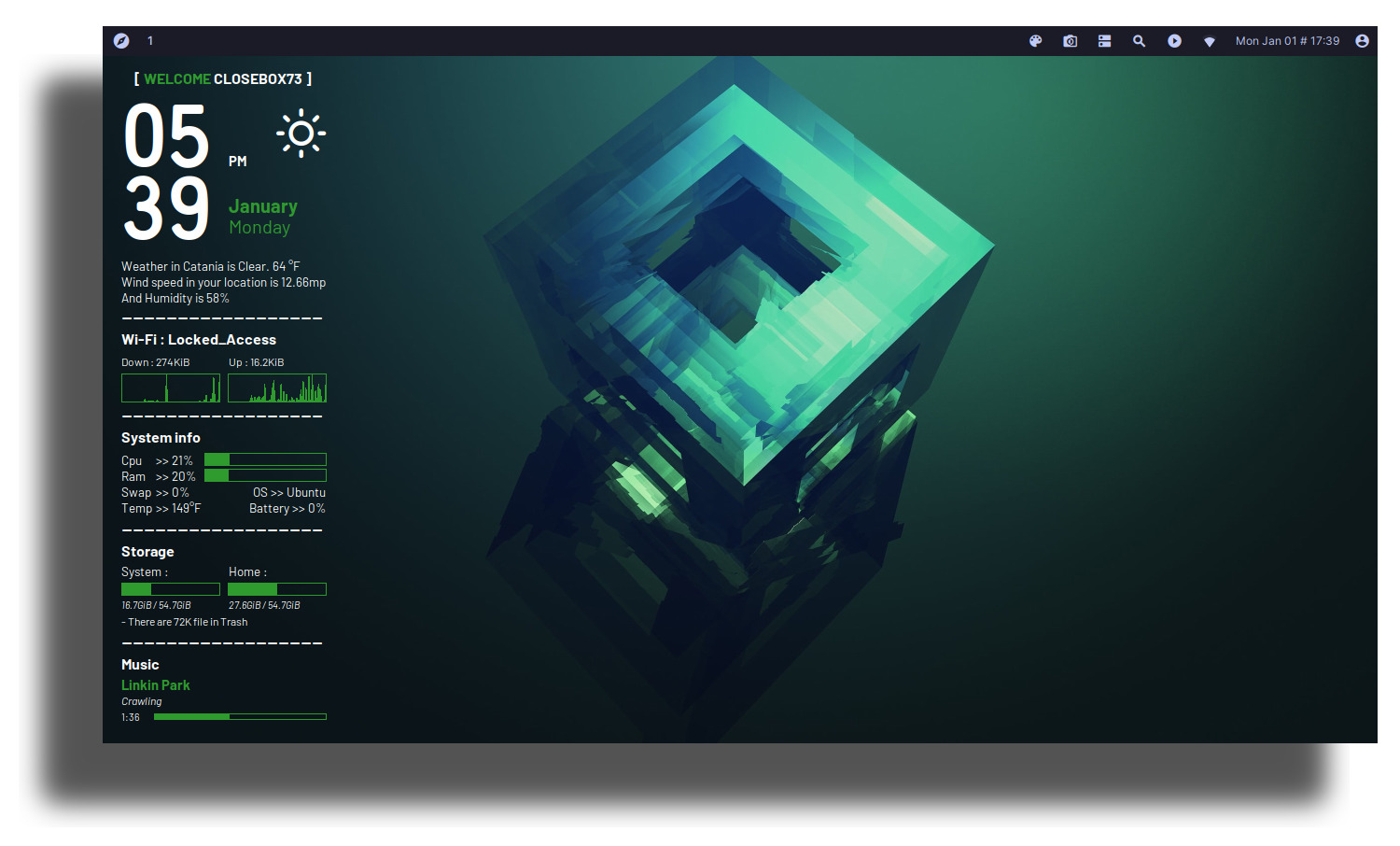Viewport: 1400px width, 846px height.
Task: Click the 'Ram >> 20%' value
Action: 159,476
